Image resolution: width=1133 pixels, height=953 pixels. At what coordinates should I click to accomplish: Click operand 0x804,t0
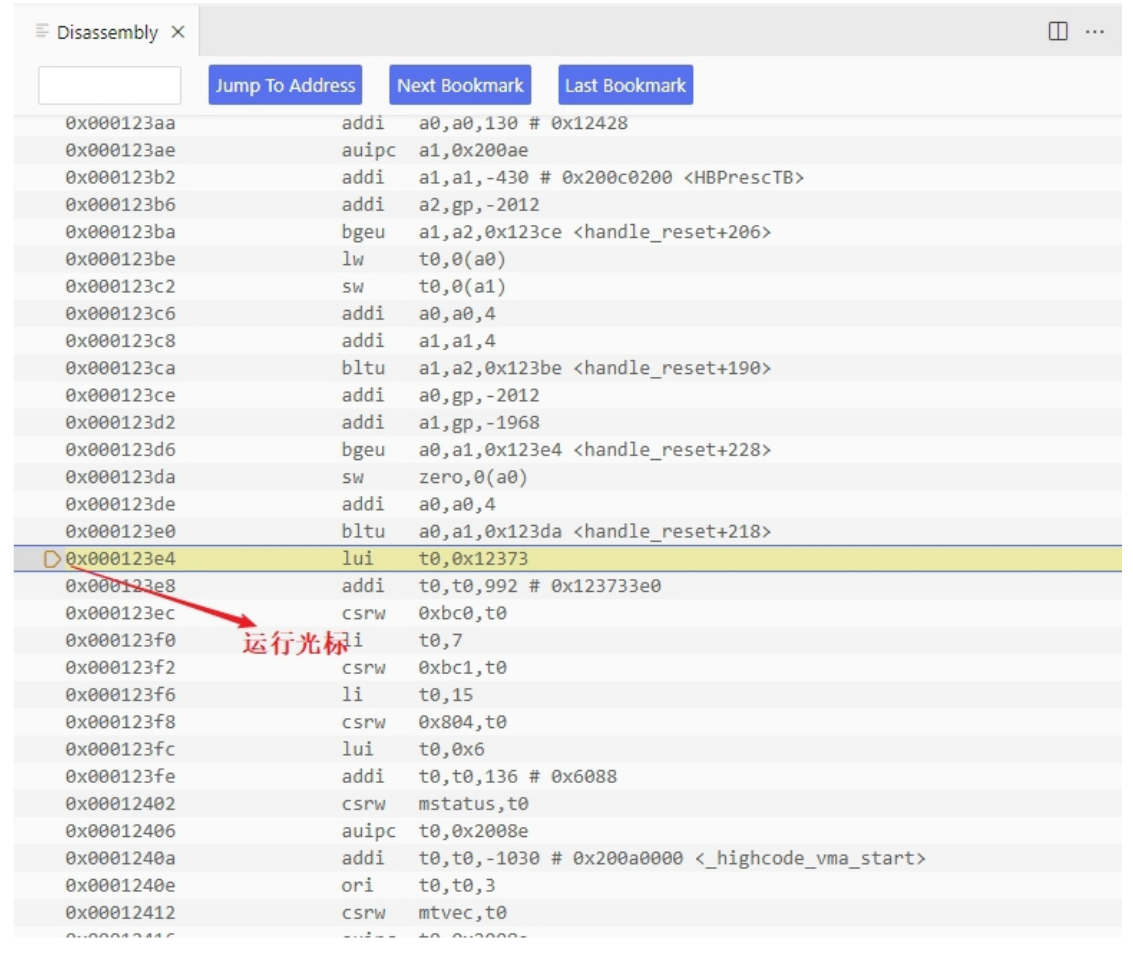462,722
